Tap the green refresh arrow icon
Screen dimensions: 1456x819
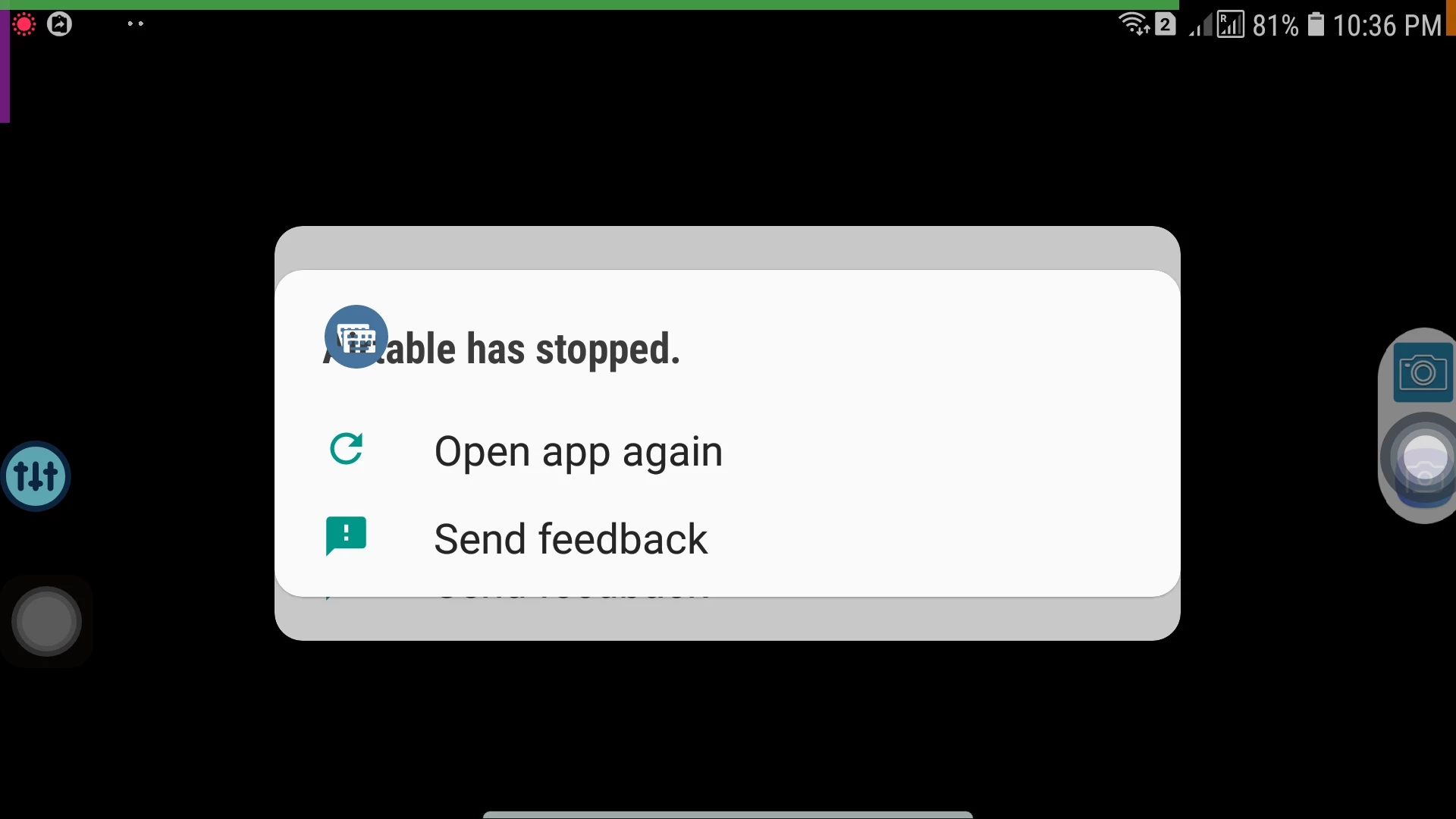coord(347,449)
